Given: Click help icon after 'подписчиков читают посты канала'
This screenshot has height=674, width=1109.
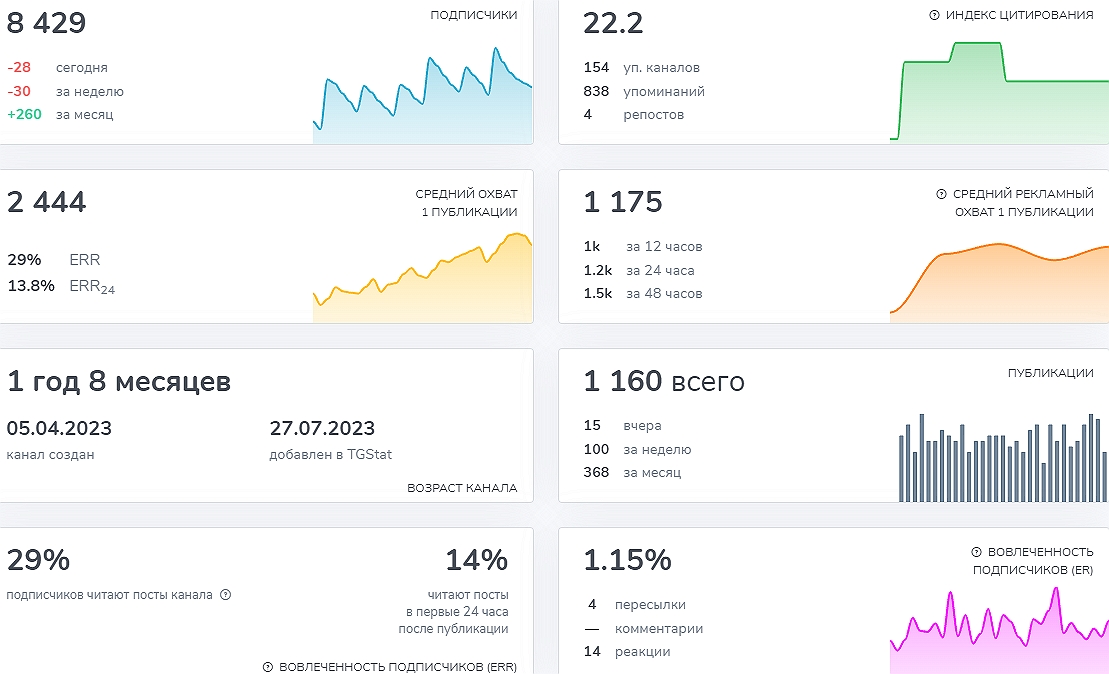Looking at the screenshot, I should point(226,595).
